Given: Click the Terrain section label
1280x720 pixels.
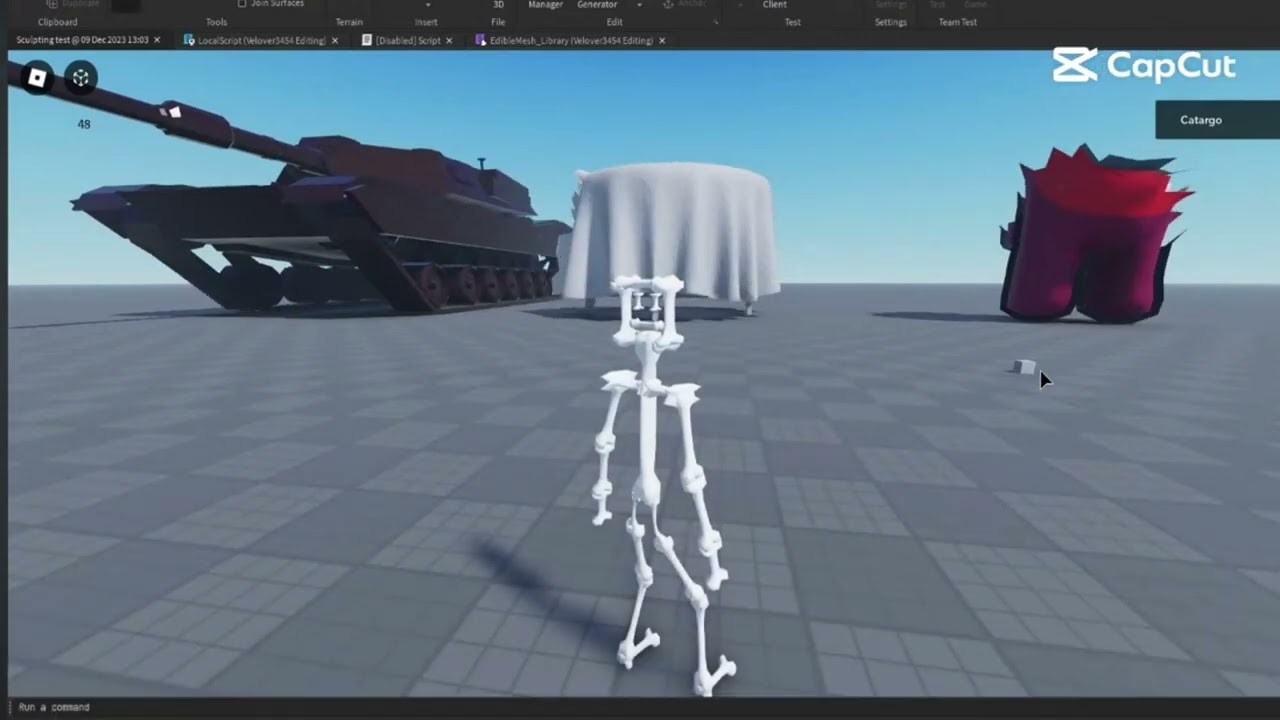Looking at the screenshot, I should 349,22.
